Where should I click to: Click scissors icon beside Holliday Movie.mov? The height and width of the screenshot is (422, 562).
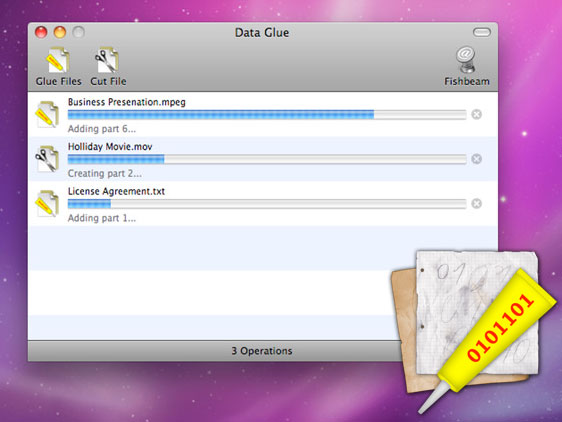(47, 159)
